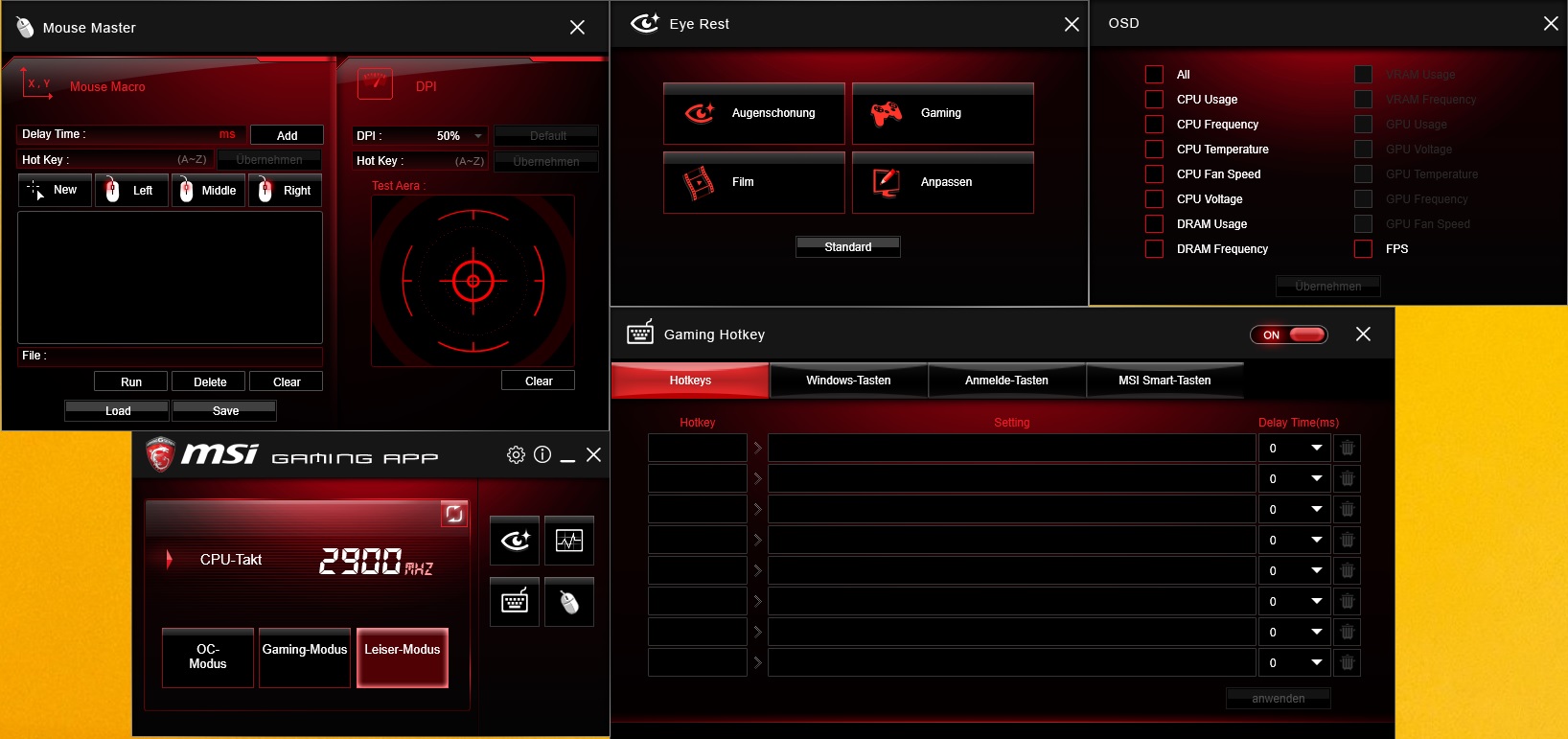Image resolution: width=1568 pixels, height=739 pixels.
Task: Check FPS in OSD
Action: coord(1364,249)
